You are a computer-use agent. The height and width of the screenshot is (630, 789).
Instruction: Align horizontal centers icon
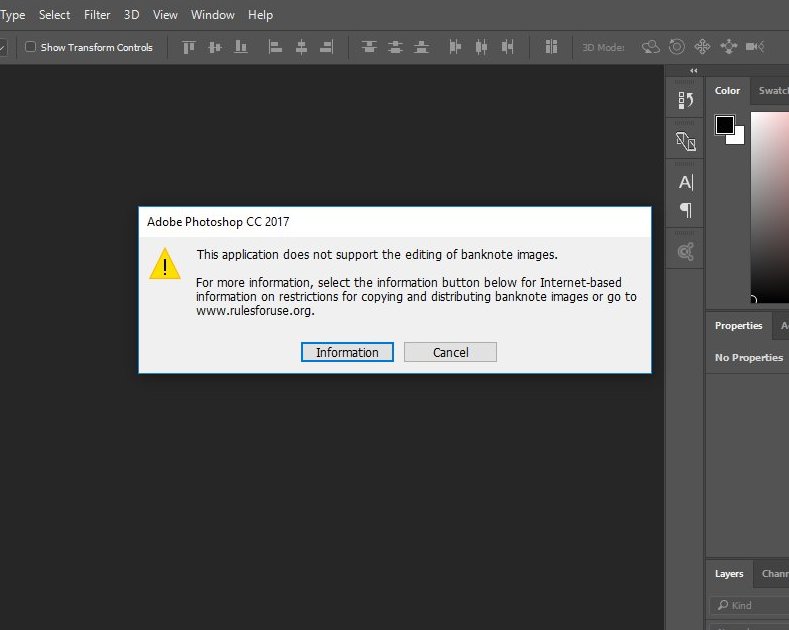click(301, 47)
